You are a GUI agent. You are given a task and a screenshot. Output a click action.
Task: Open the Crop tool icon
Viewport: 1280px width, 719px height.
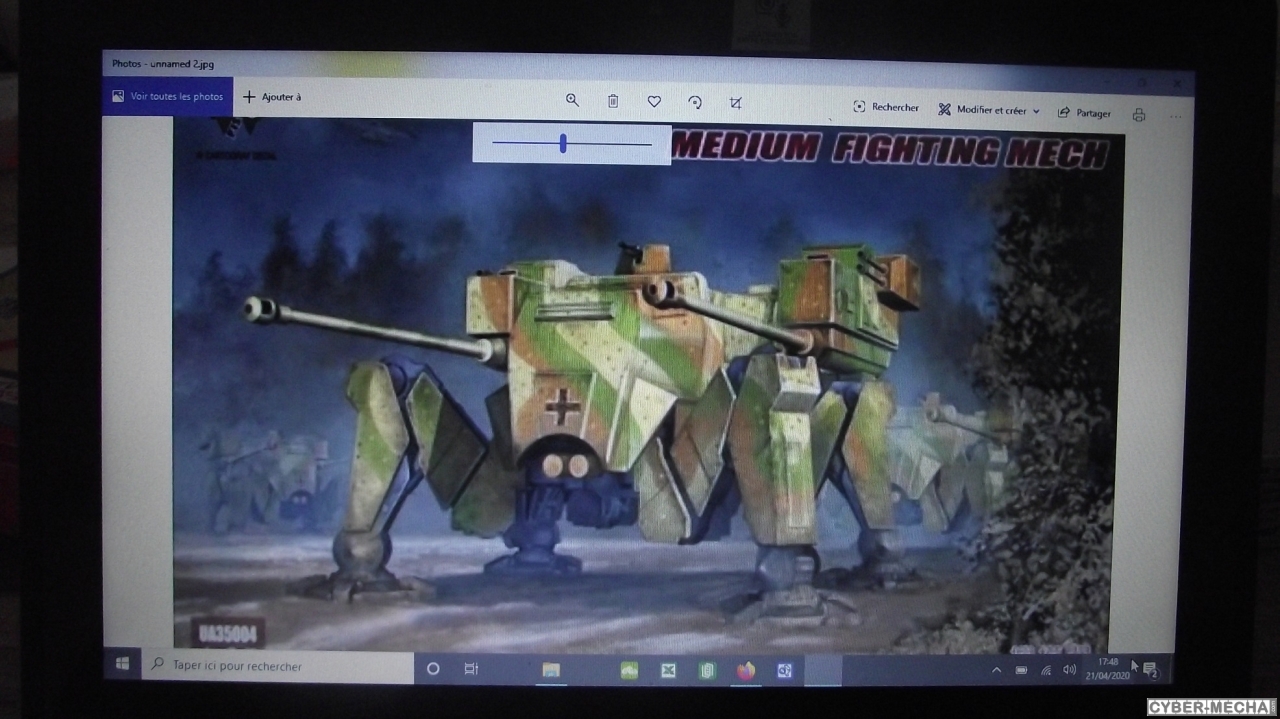click(x=736, y=103)
